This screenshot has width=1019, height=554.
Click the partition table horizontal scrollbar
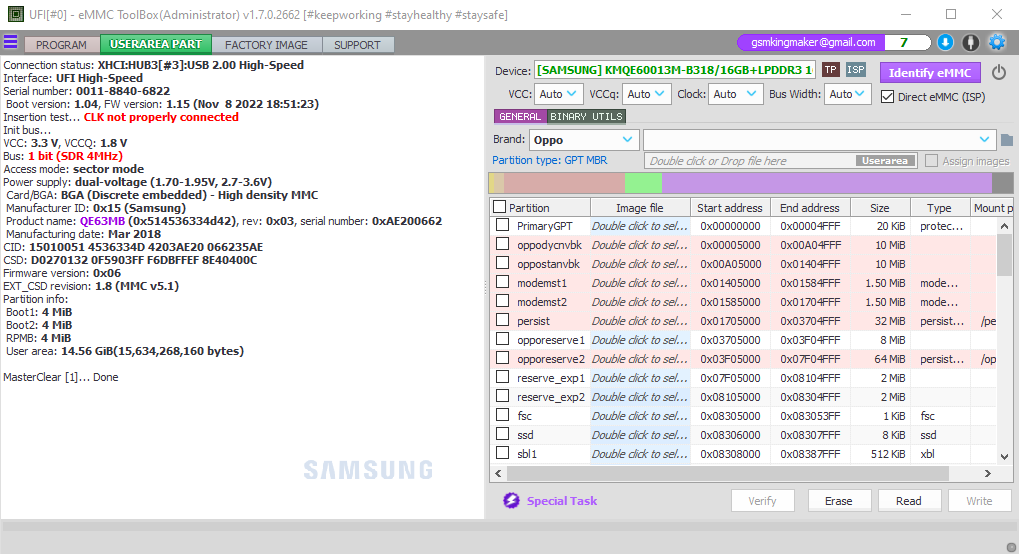728,473
